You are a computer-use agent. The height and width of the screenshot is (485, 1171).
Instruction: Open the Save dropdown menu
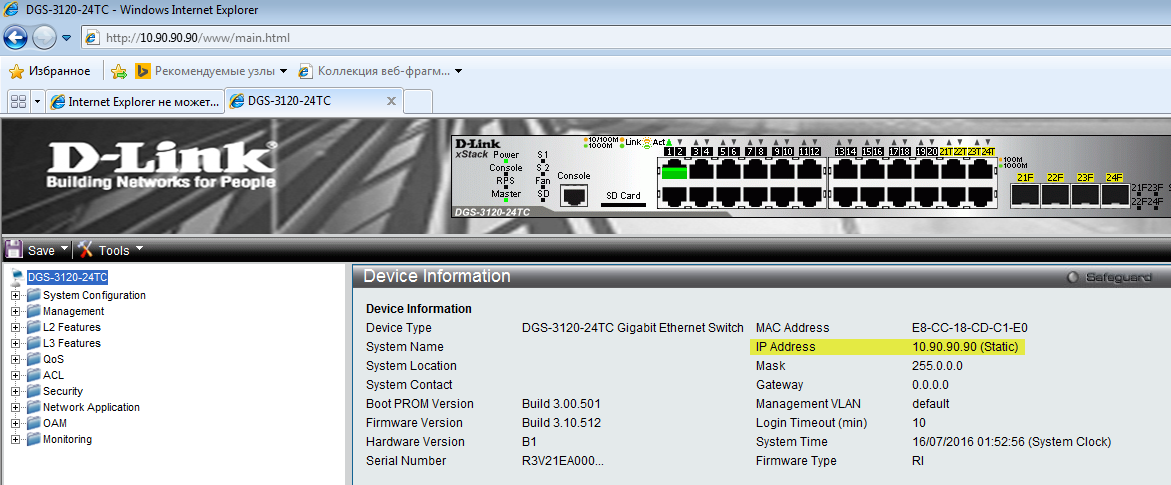pos(65,249)
